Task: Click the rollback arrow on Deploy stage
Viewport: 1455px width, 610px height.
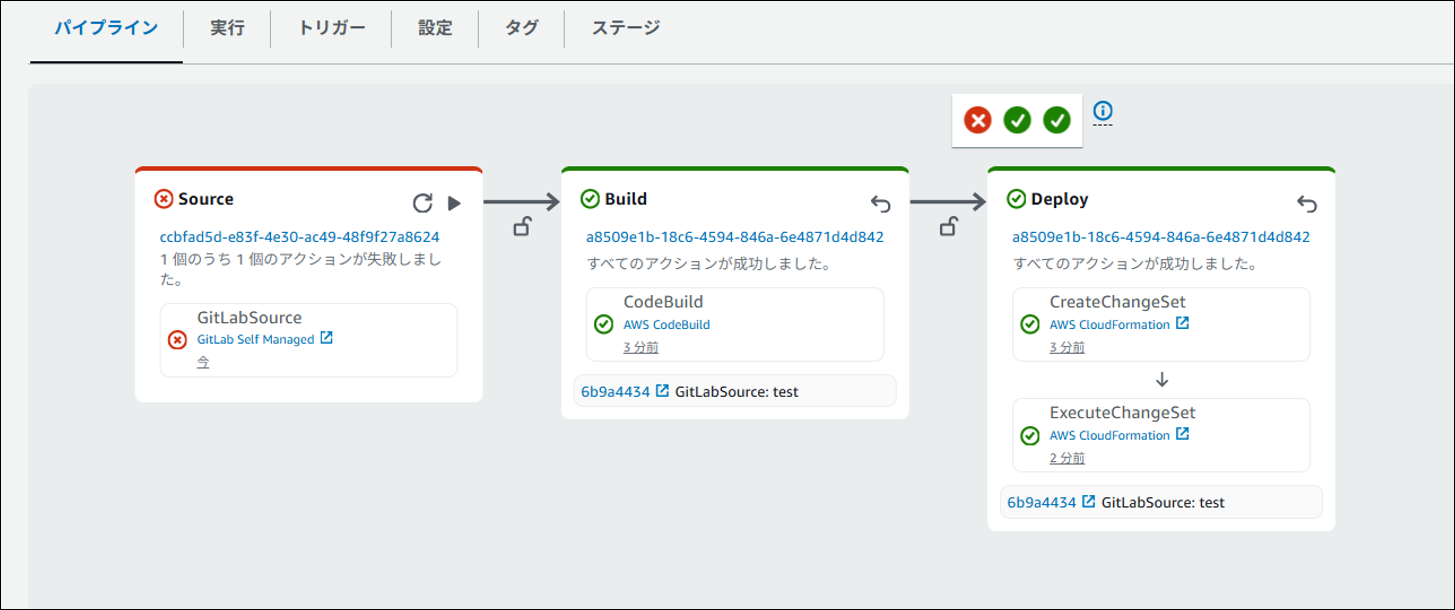Action: [x=1307, y=204]
